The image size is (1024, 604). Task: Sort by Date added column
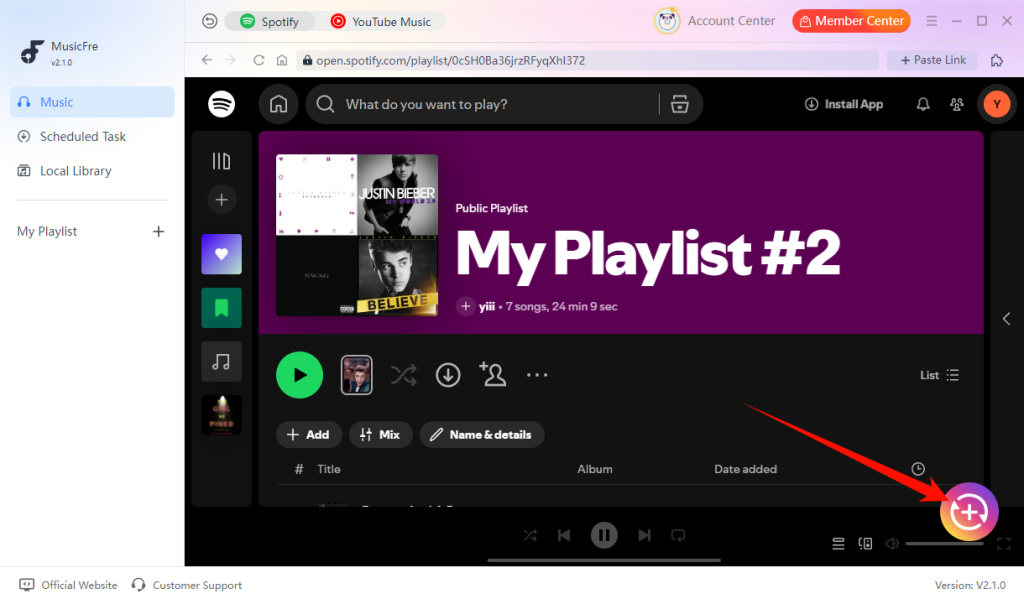745,469
